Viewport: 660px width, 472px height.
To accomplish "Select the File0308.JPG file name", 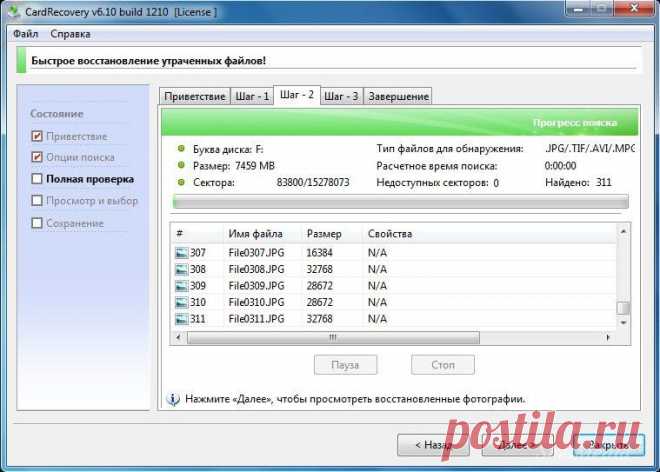I will tap(256, 269).
